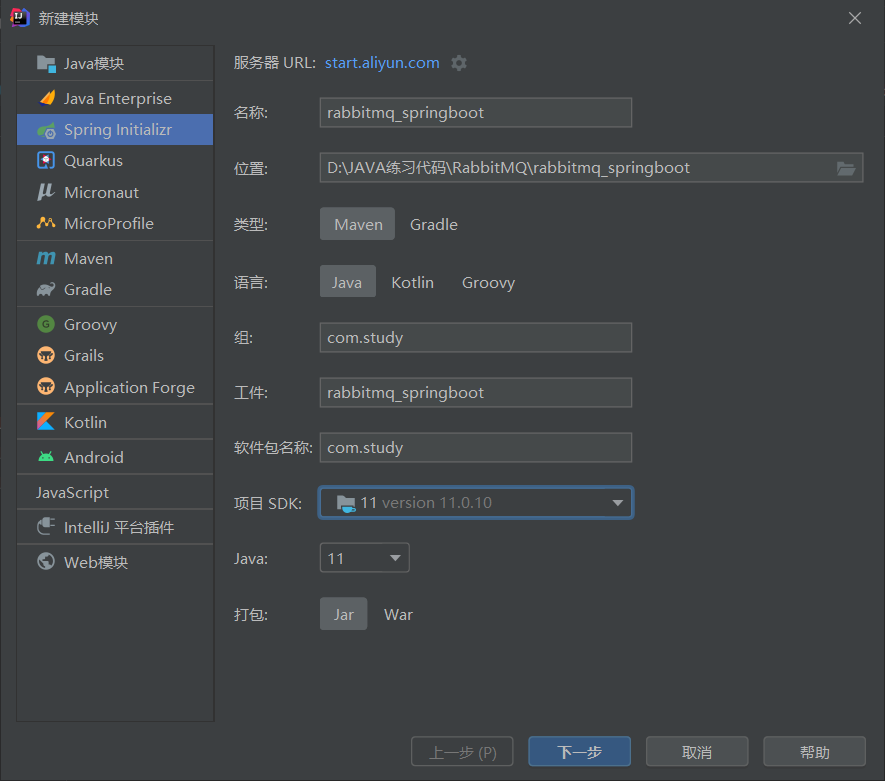Image resolution: width=885 pixels, height=781 pixels.
Task: Choose Groovy language option
Action: coord(488,282)
